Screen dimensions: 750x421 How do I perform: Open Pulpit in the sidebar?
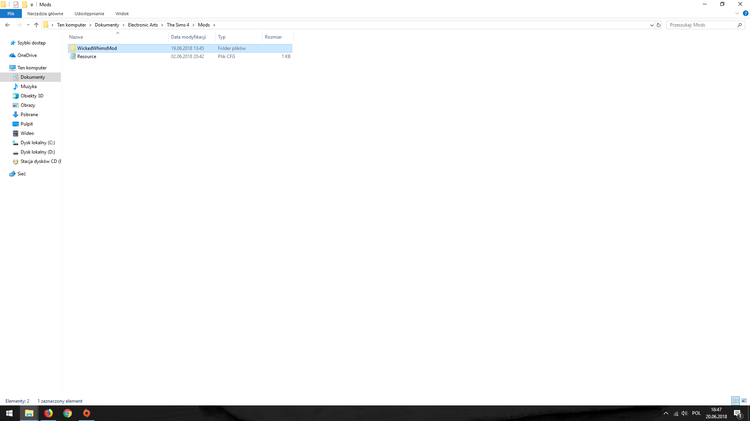click(x=26, y=124)
